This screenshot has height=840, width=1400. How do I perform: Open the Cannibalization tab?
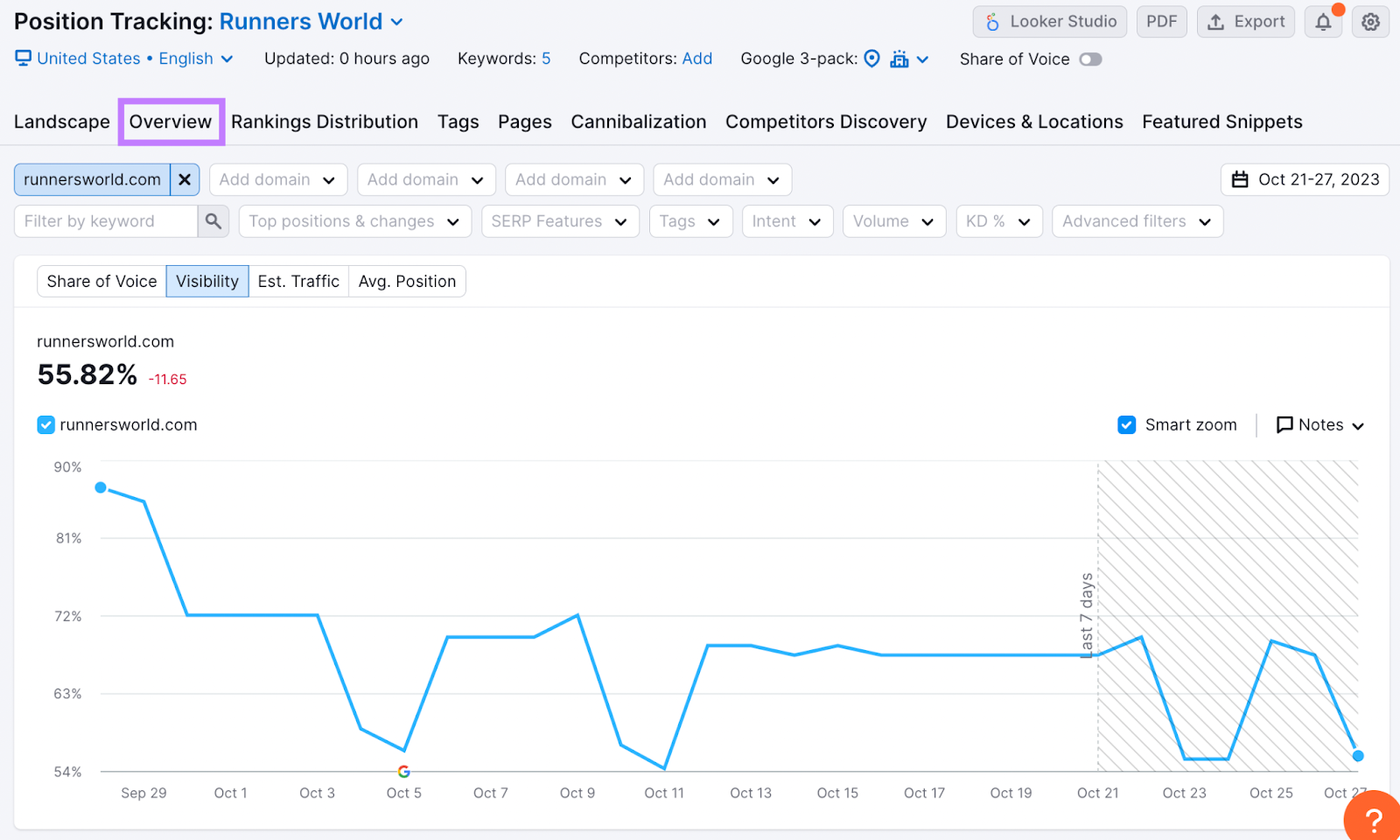[x=638, y=122]
